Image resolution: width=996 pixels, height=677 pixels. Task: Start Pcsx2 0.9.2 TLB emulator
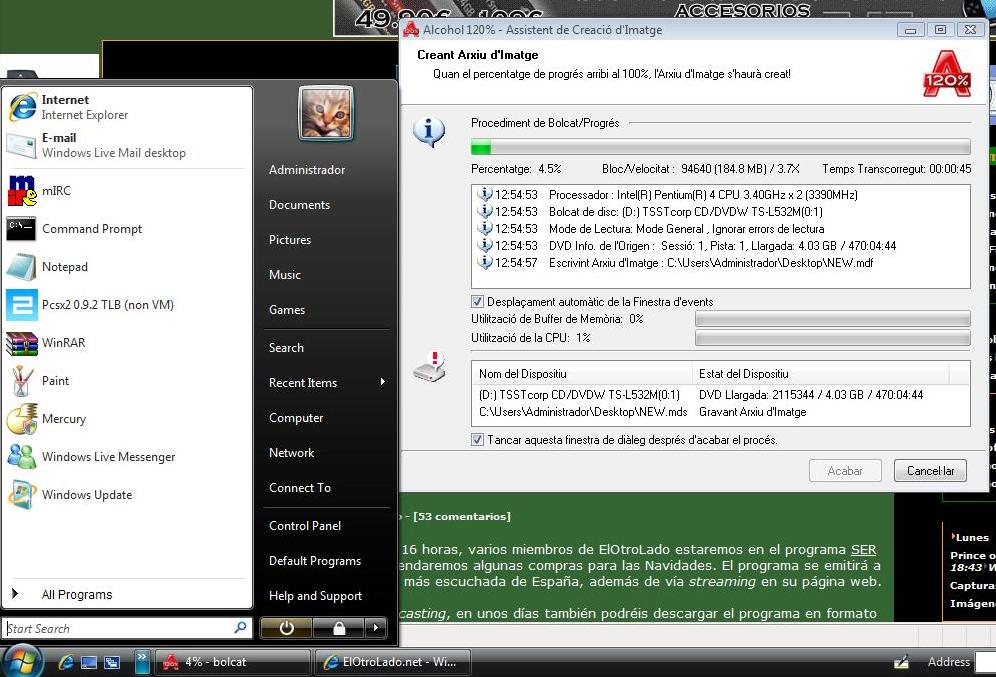coord(127,305)
